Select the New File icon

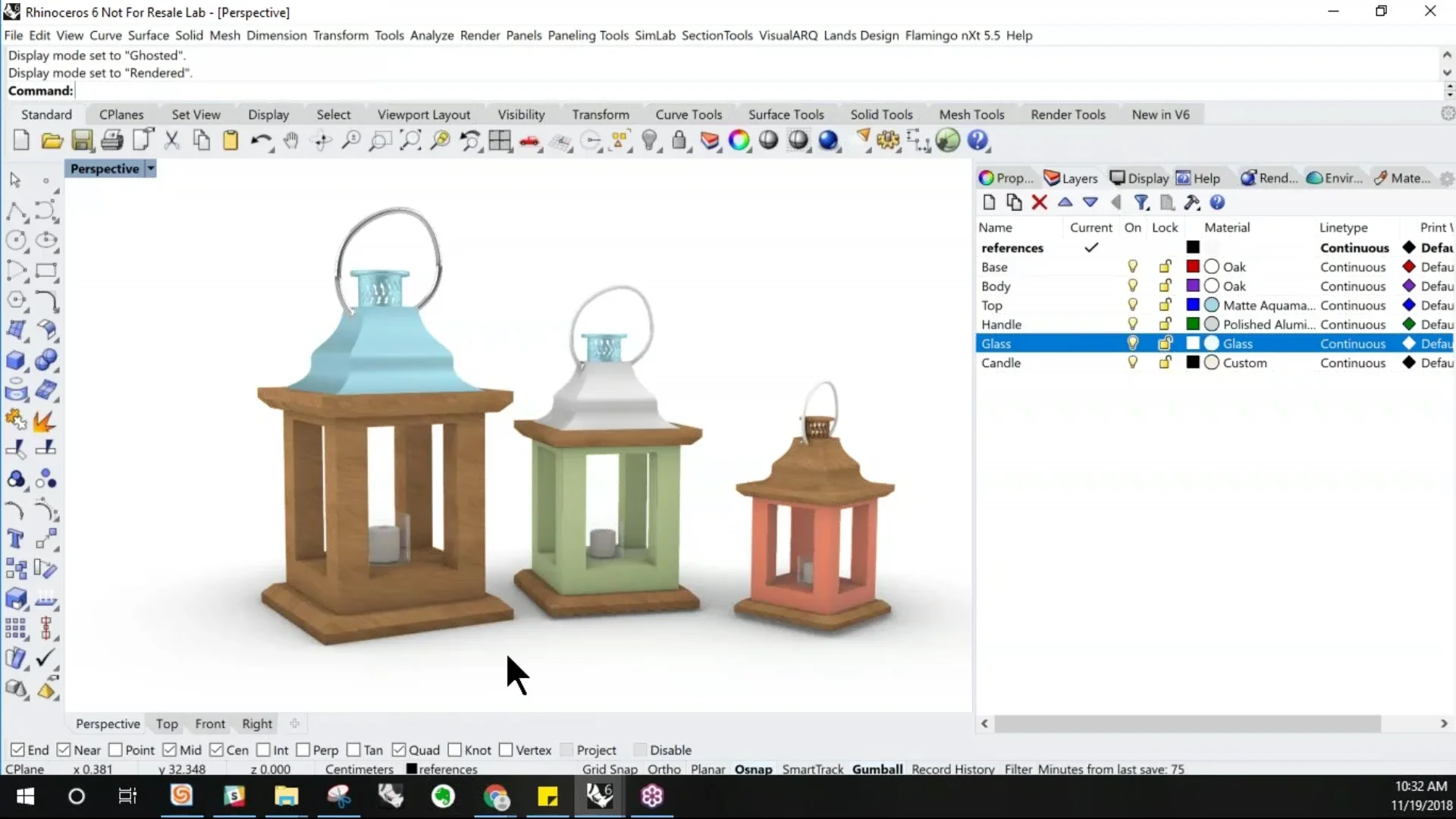pos(20,140)
